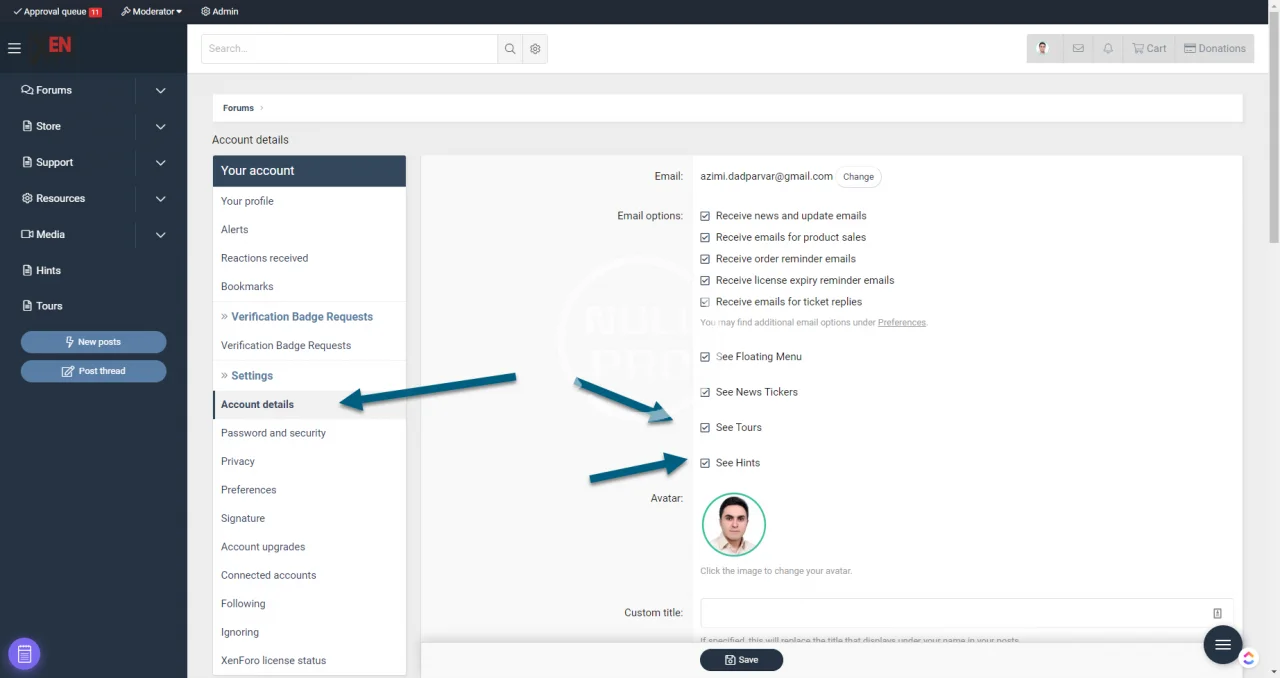Open the Moderator dropdown menu
The height and width of the screenshot is (678, 1280).
(151, 11)
